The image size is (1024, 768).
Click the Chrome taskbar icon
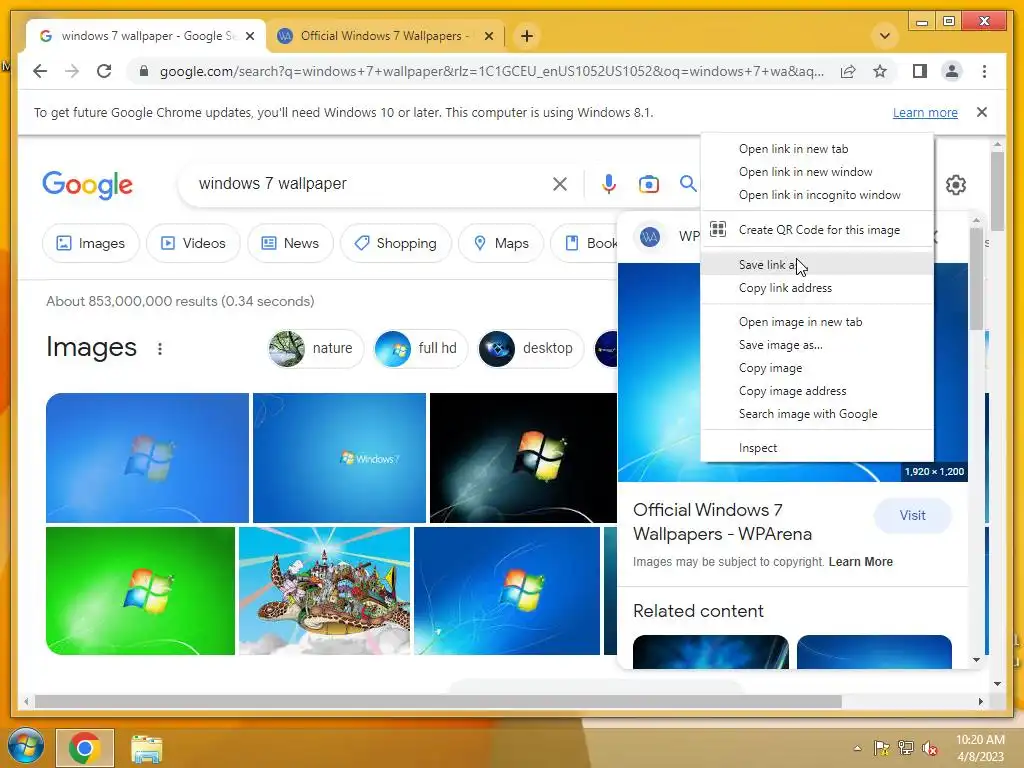[84, 748]
